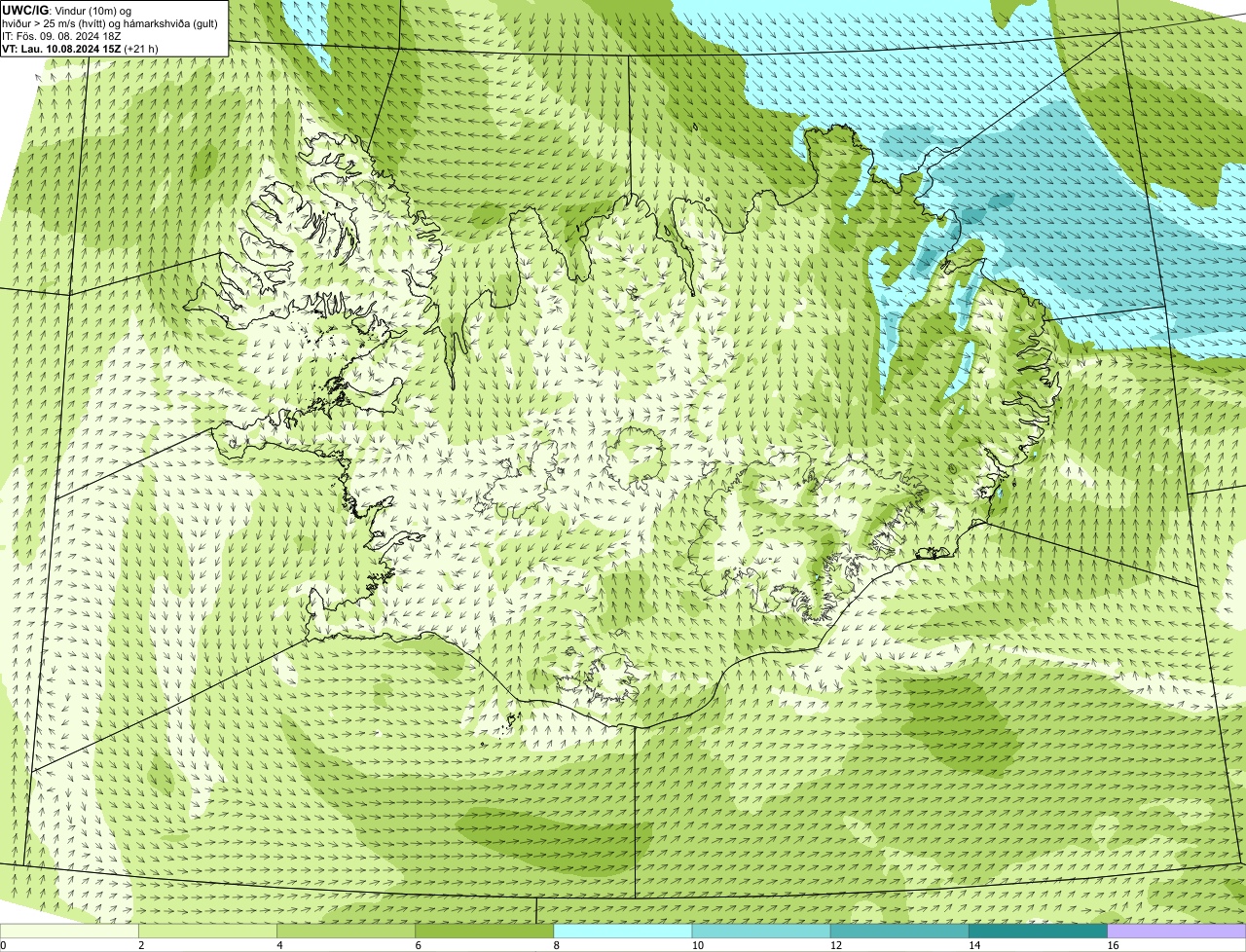The height and width of the screenshot is (952, 1246).
Task: Click the '8' scale label
Action: coord(556,945)
